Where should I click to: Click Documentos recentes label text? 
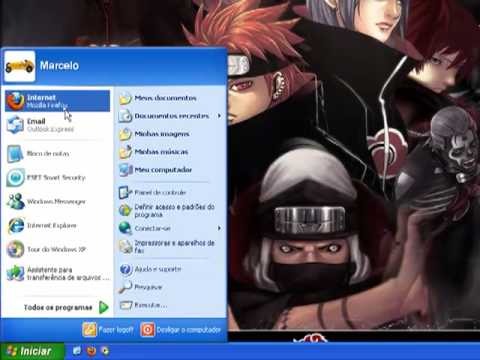click(x=172, y=116)
